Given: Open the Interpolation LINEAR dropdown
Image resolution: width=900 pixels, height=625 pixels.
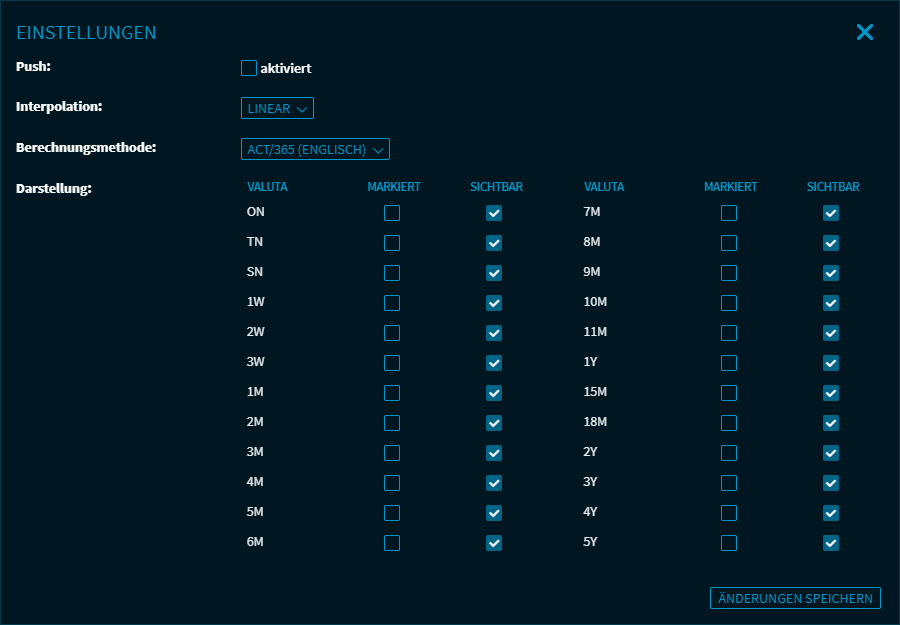Looking at the screenshot, I should coord(277,108).
